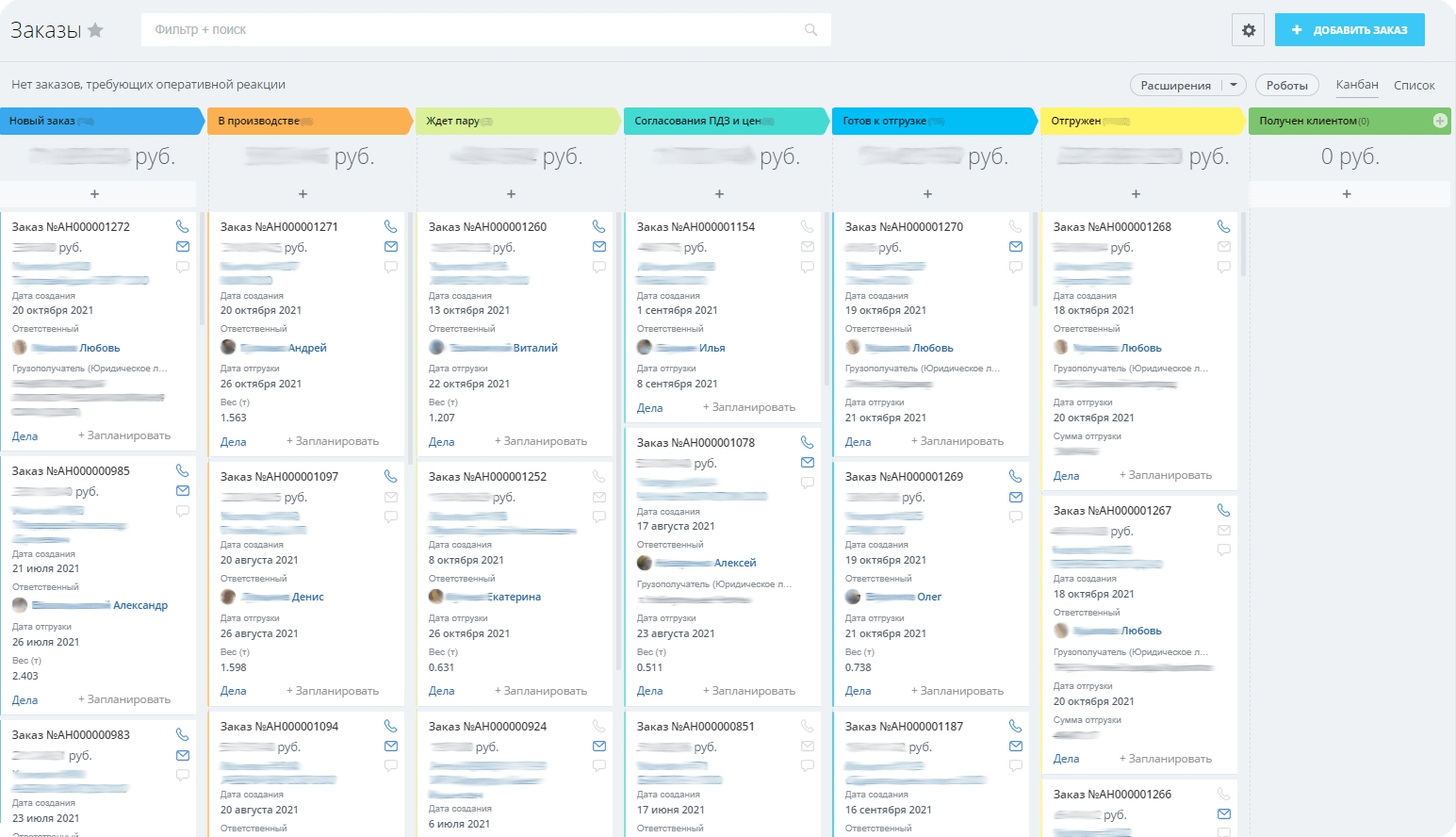Viewport: 1456px width, 837px height.
Task: Click the envelope icon on order АН000001078
Action: [808, 463]
